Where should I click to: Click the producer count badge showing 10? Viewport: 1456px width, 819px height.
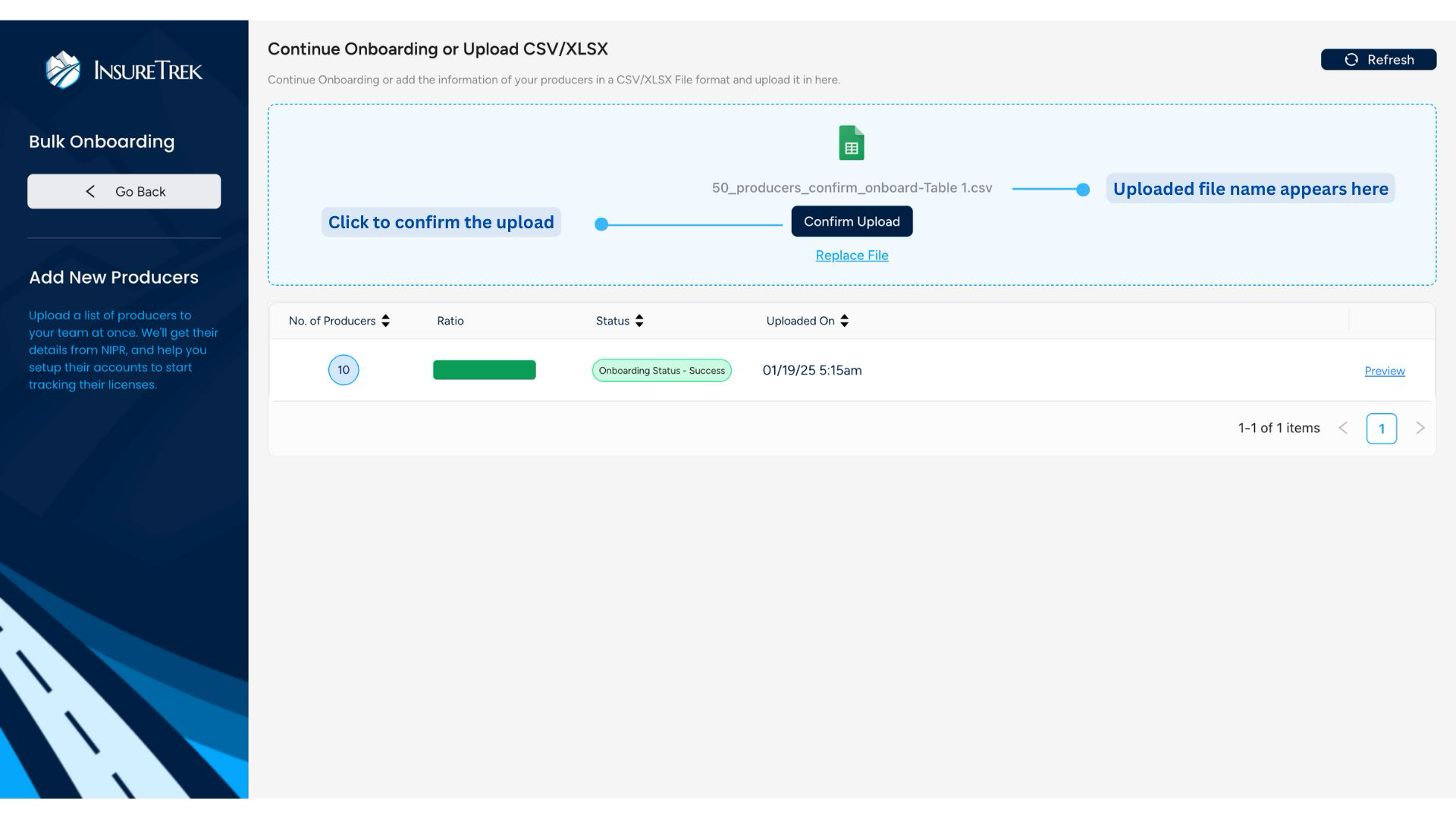(x=344, y=370)
